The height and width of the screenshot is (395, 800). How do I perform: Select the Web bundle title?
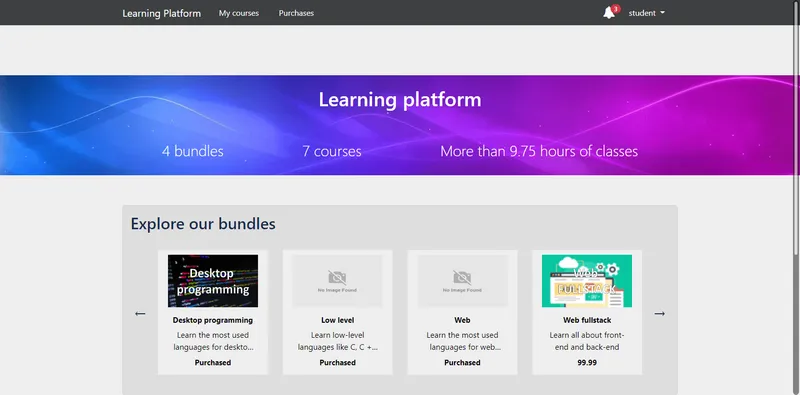pos(462,320)
